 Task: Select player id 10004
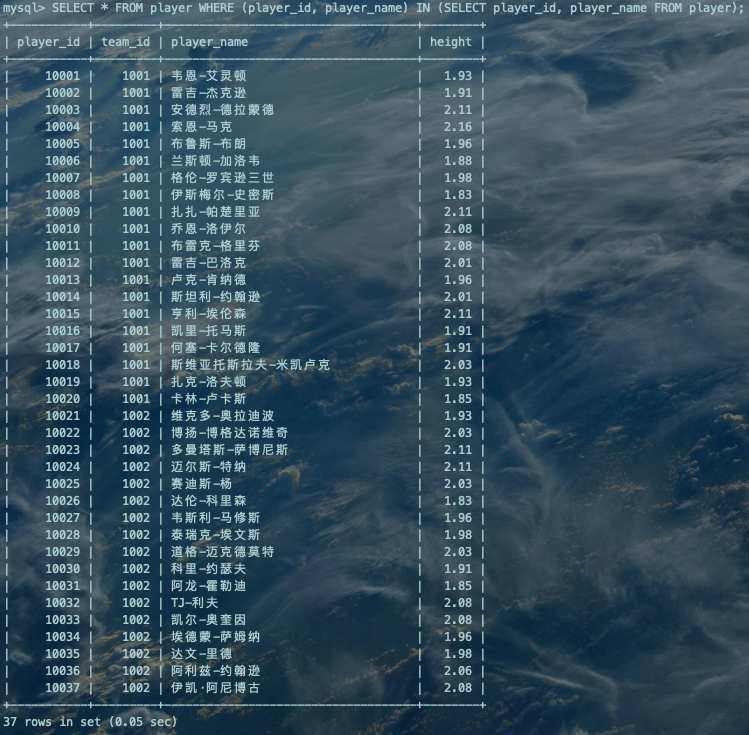click(x=63, y=127)
